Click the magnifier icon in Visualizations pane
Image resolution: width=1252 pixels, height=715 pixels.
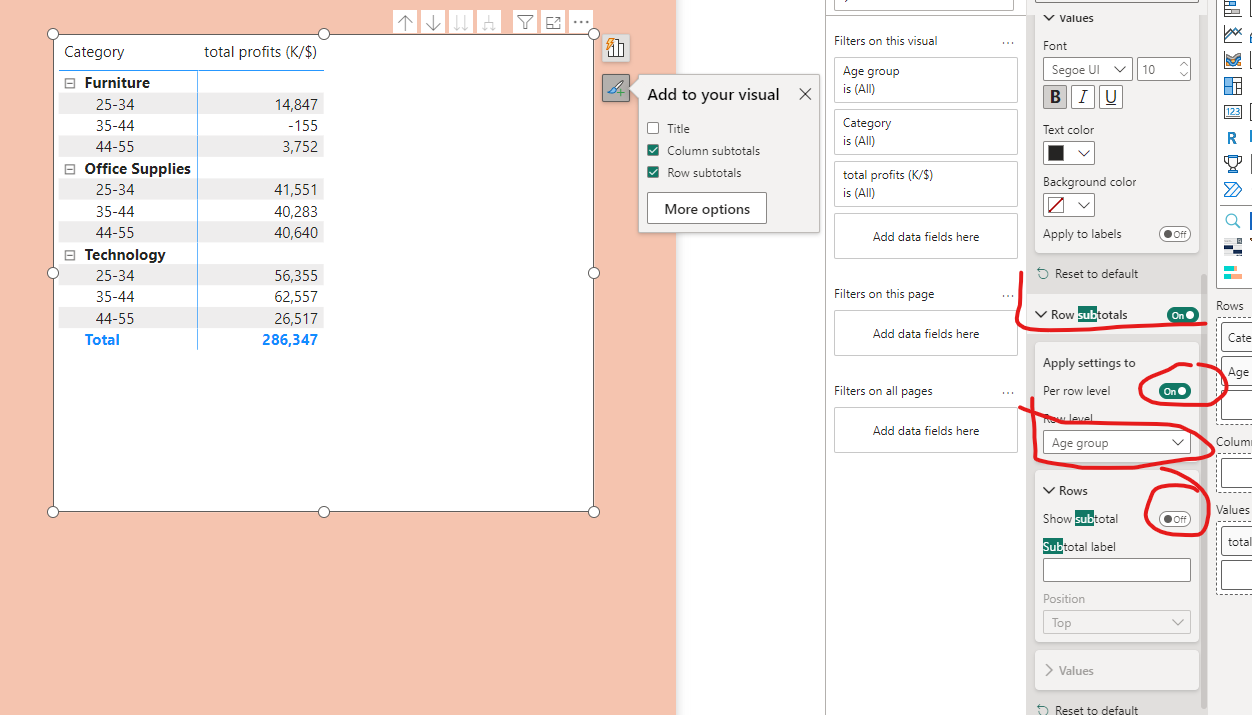click(1233, 221)
